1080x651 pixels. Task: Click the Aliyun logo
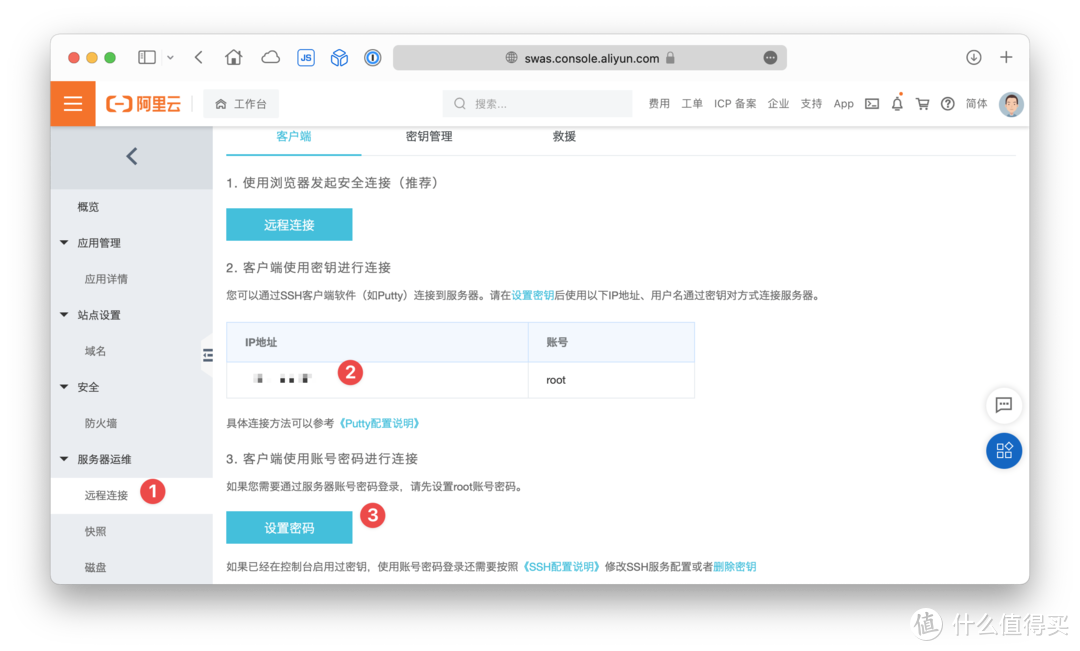click(143, 104)
